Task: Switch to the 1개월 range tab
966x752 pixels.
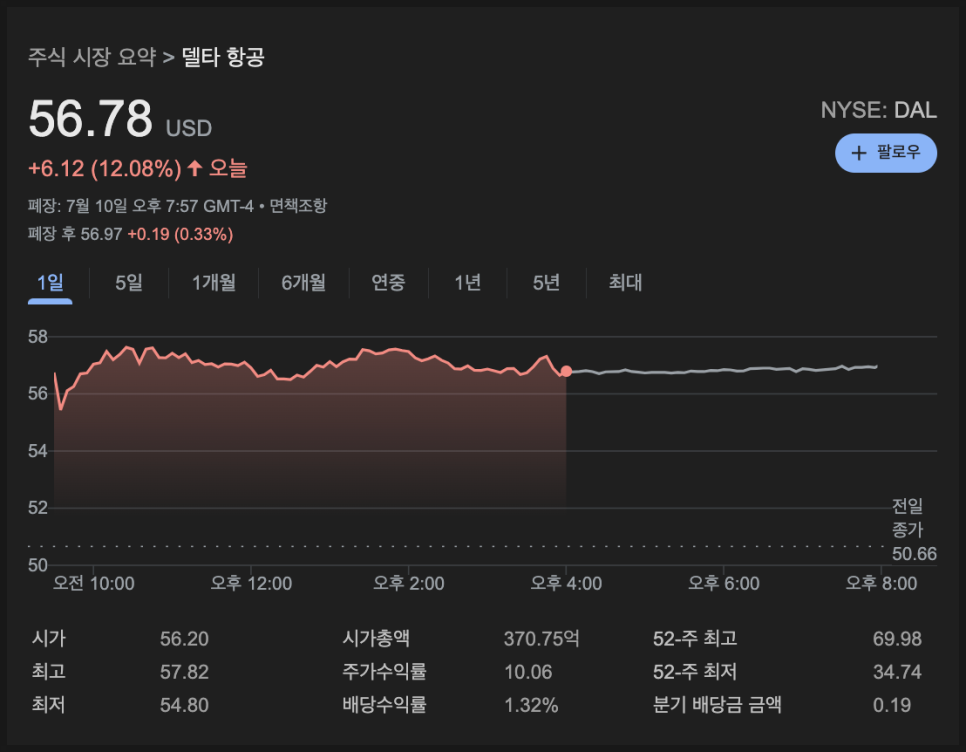Action: (213, 283)
